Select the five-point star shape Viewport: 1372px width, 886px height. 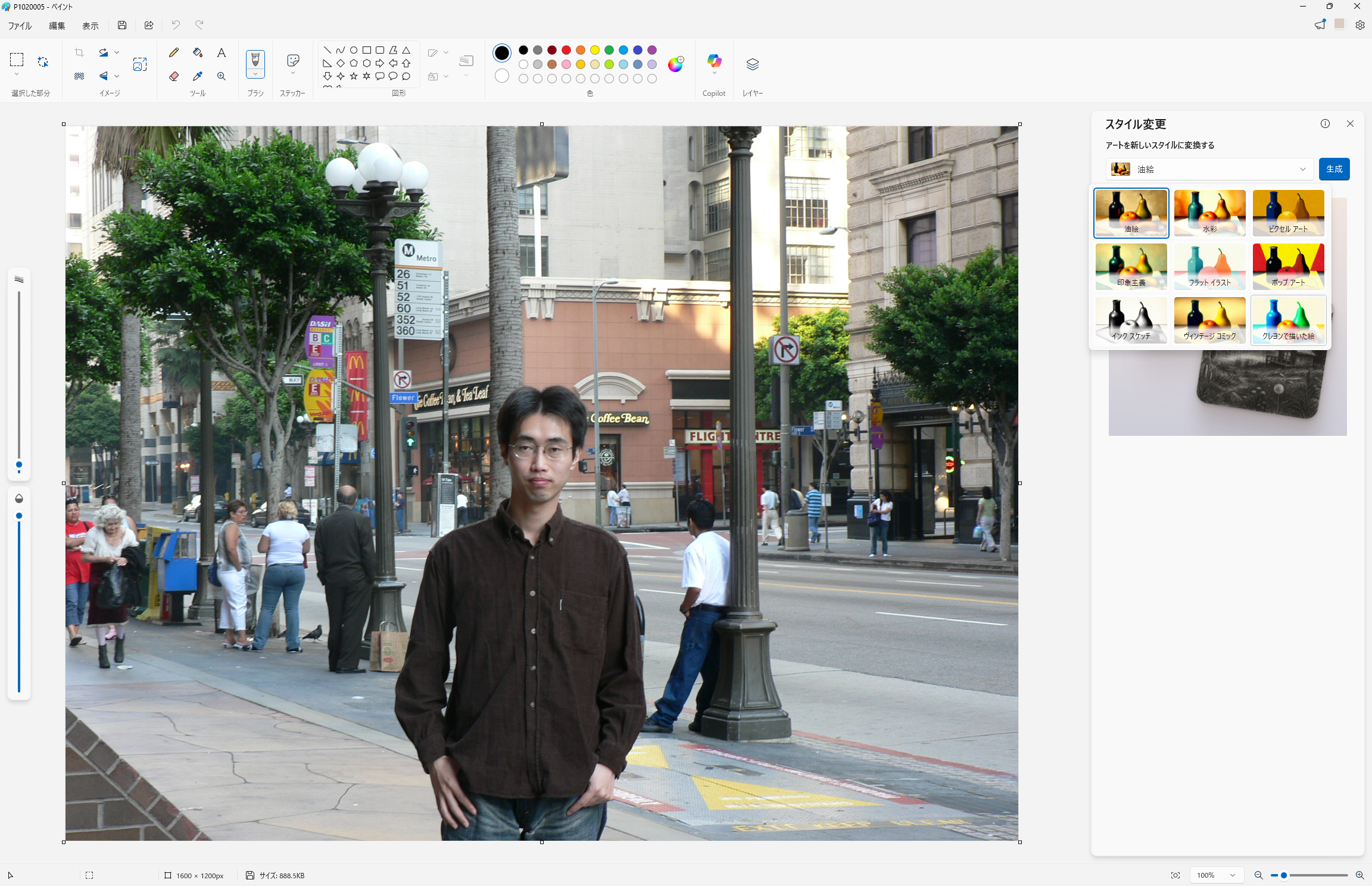[354, 76]
